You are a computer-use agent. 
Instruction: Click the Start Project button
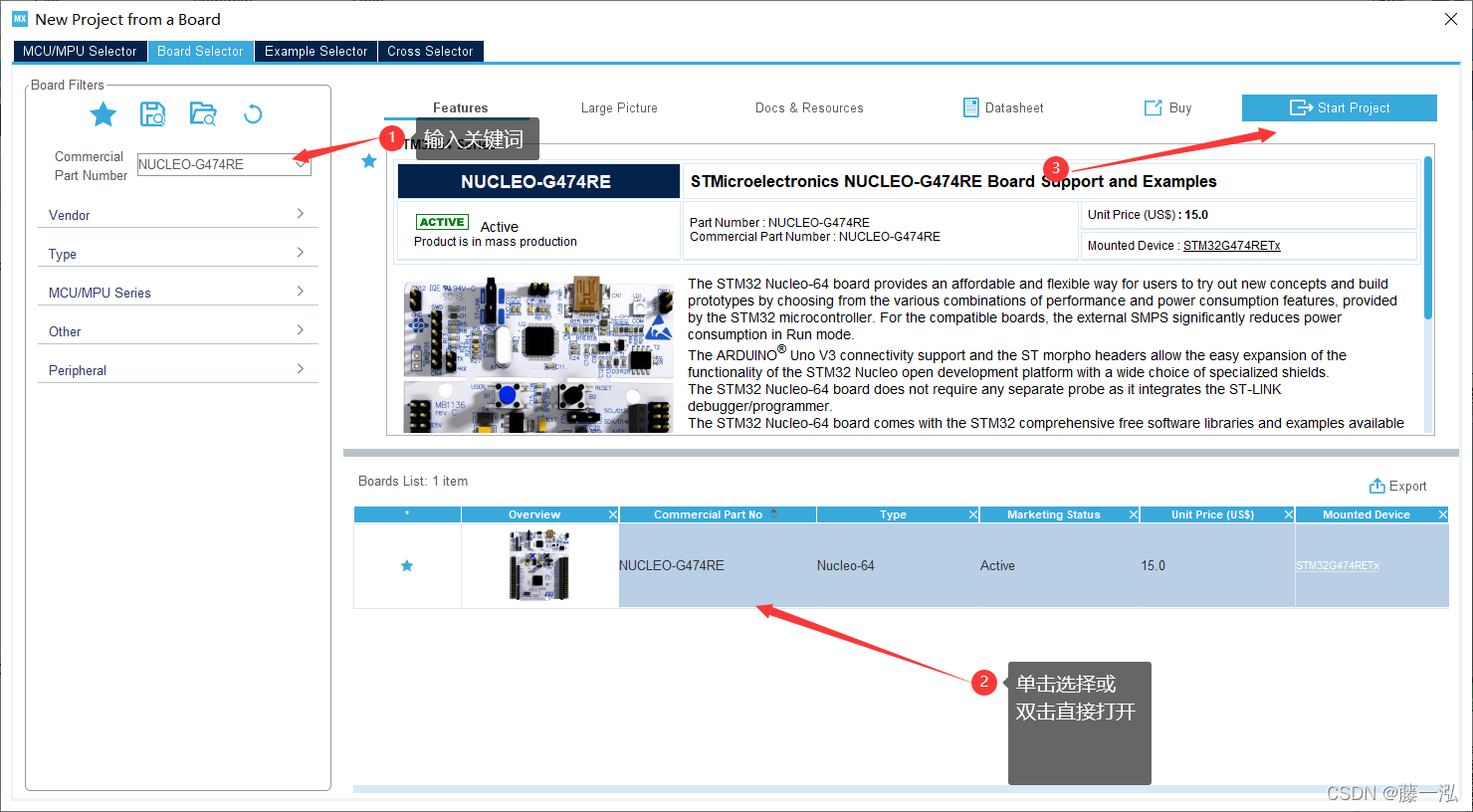pyautogui.click(x=1340, y=107)
